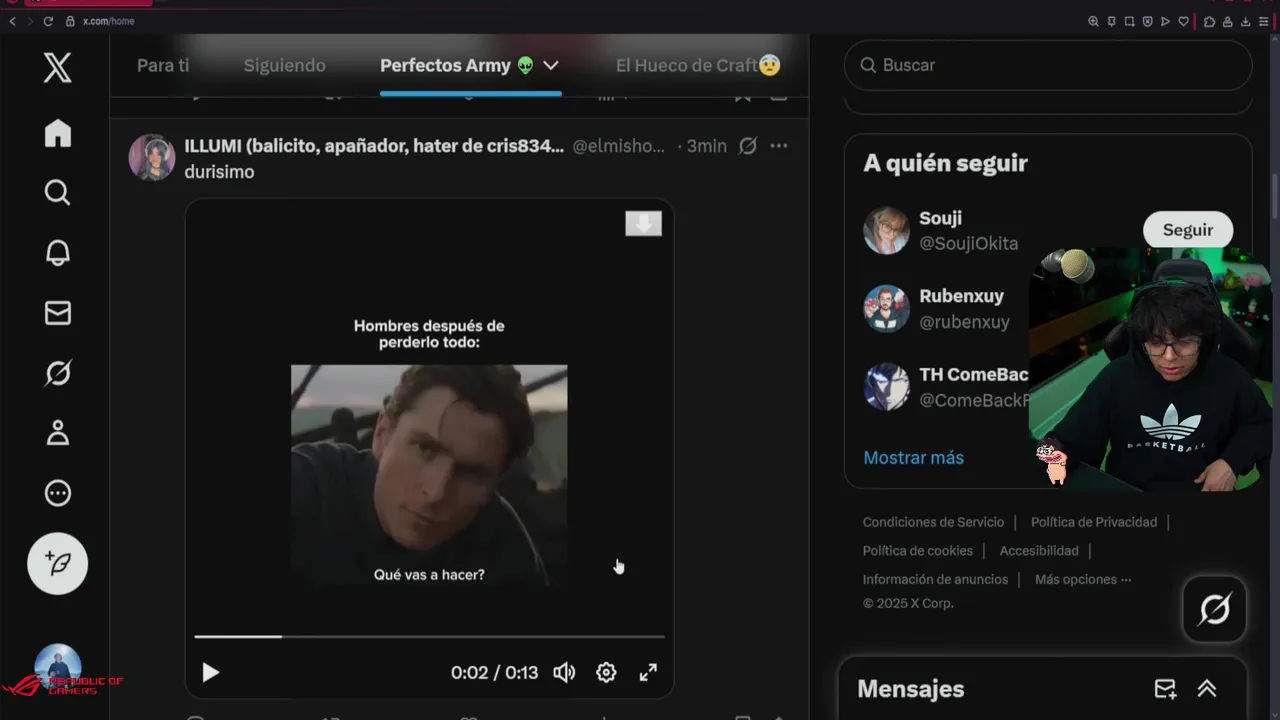Click the Buscar search field
The width and height of the screenshot is (1280, 720).
1048,65
